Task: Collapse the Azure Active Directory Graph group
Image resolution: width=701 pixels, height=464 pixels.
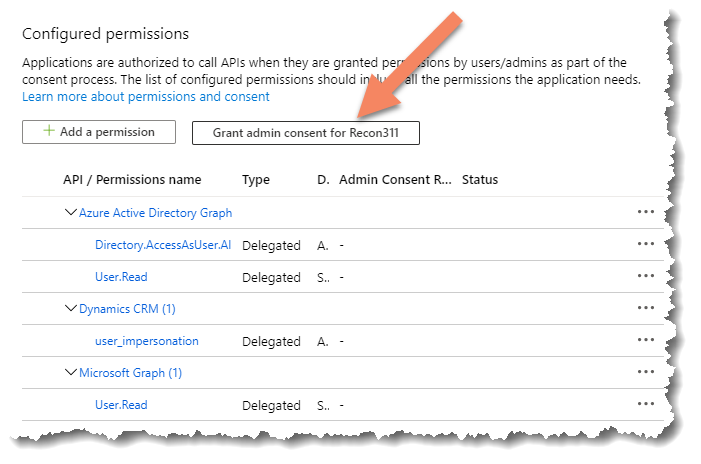Action: [70, 212]
